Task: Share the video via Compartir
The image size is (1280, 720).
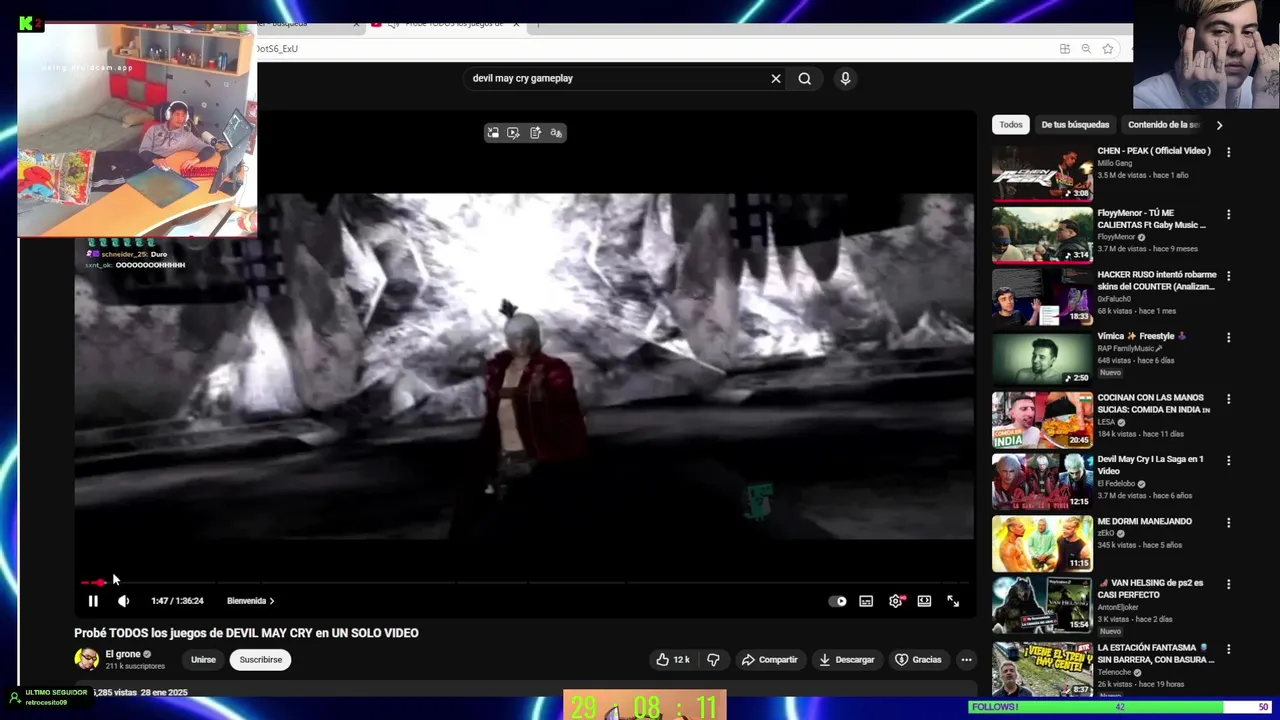Action: tap(769, 660)
